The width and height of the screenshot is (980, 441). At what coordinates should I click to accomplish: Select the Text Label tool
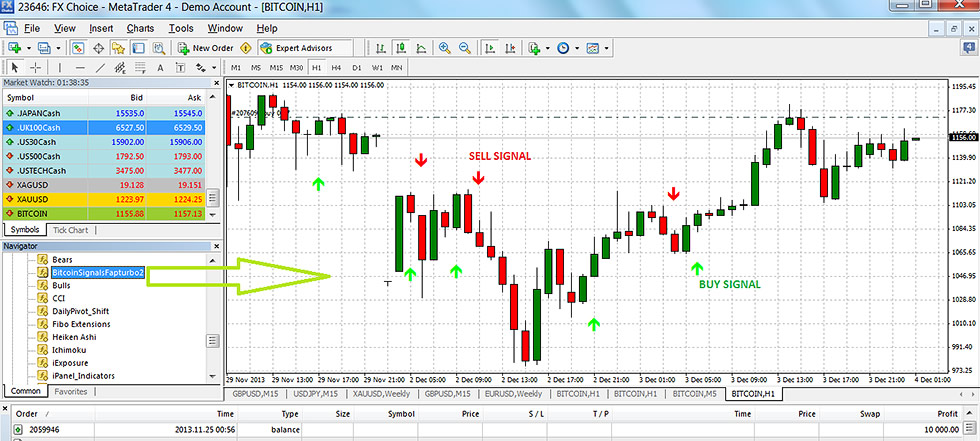[180, 67]
